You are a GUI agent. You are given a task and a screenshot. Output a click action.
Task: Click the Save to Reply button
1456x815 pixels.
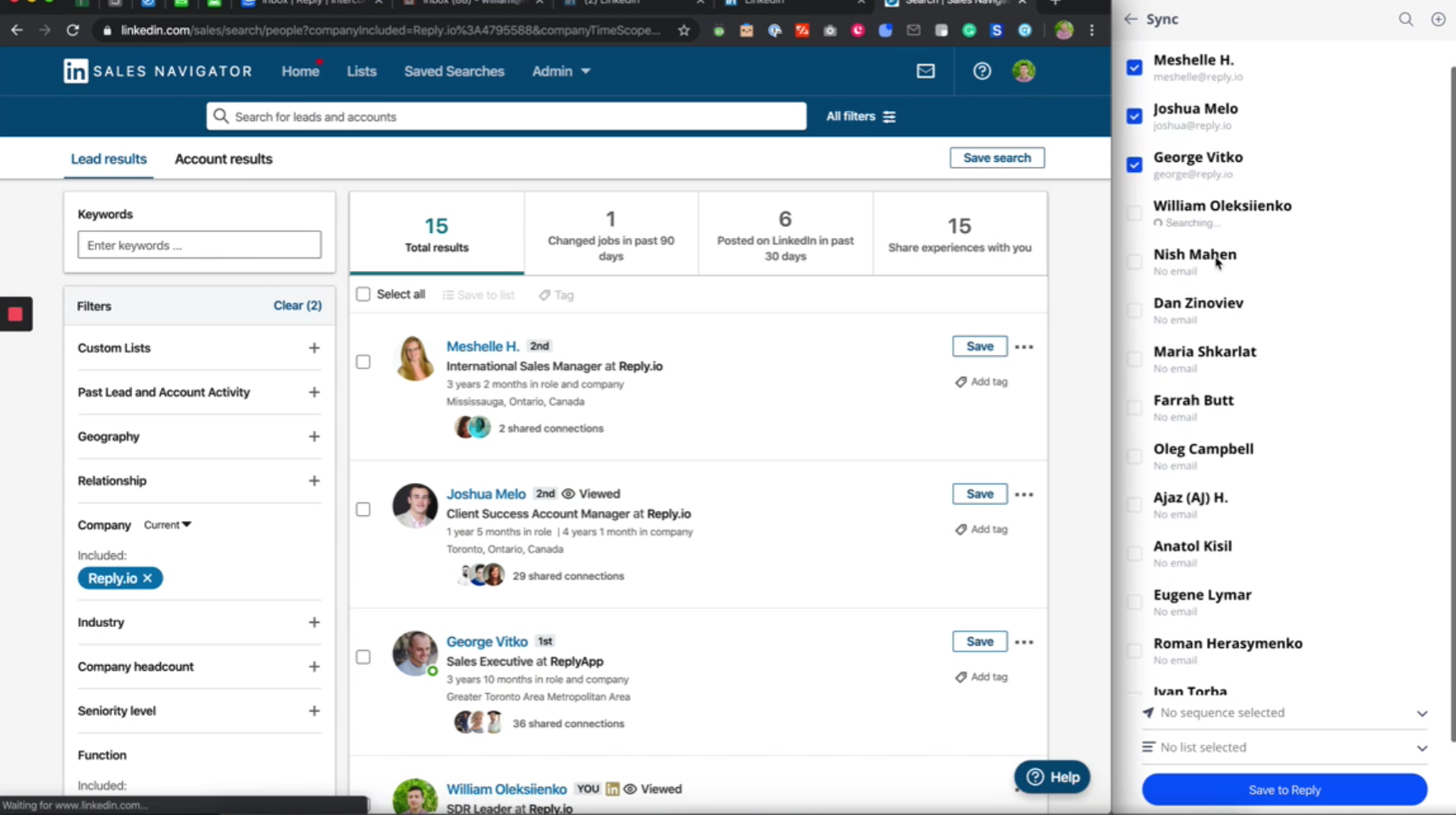click(x=1283, y=790)
